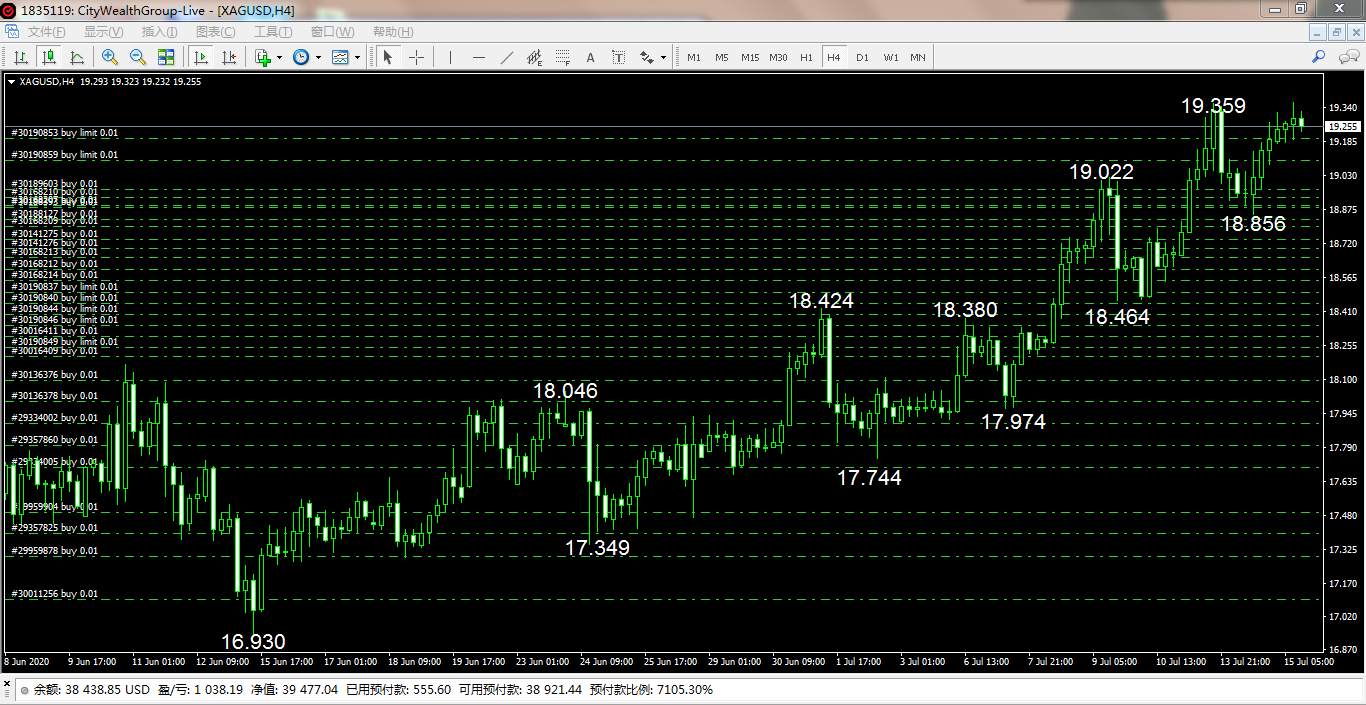Open the 显示(V) menu
The width and height of the screenshot is (1366, 705).
click(x=103, y=32)
